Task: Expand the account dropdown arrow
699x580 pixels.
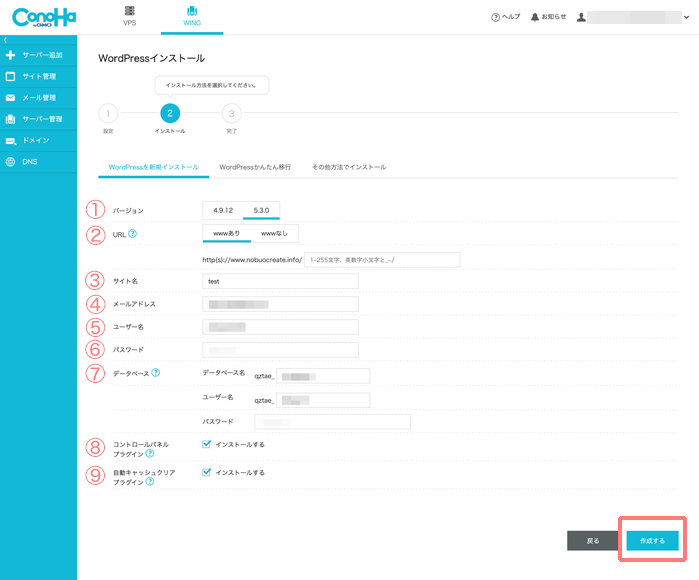Action: [x=687, y=17]
